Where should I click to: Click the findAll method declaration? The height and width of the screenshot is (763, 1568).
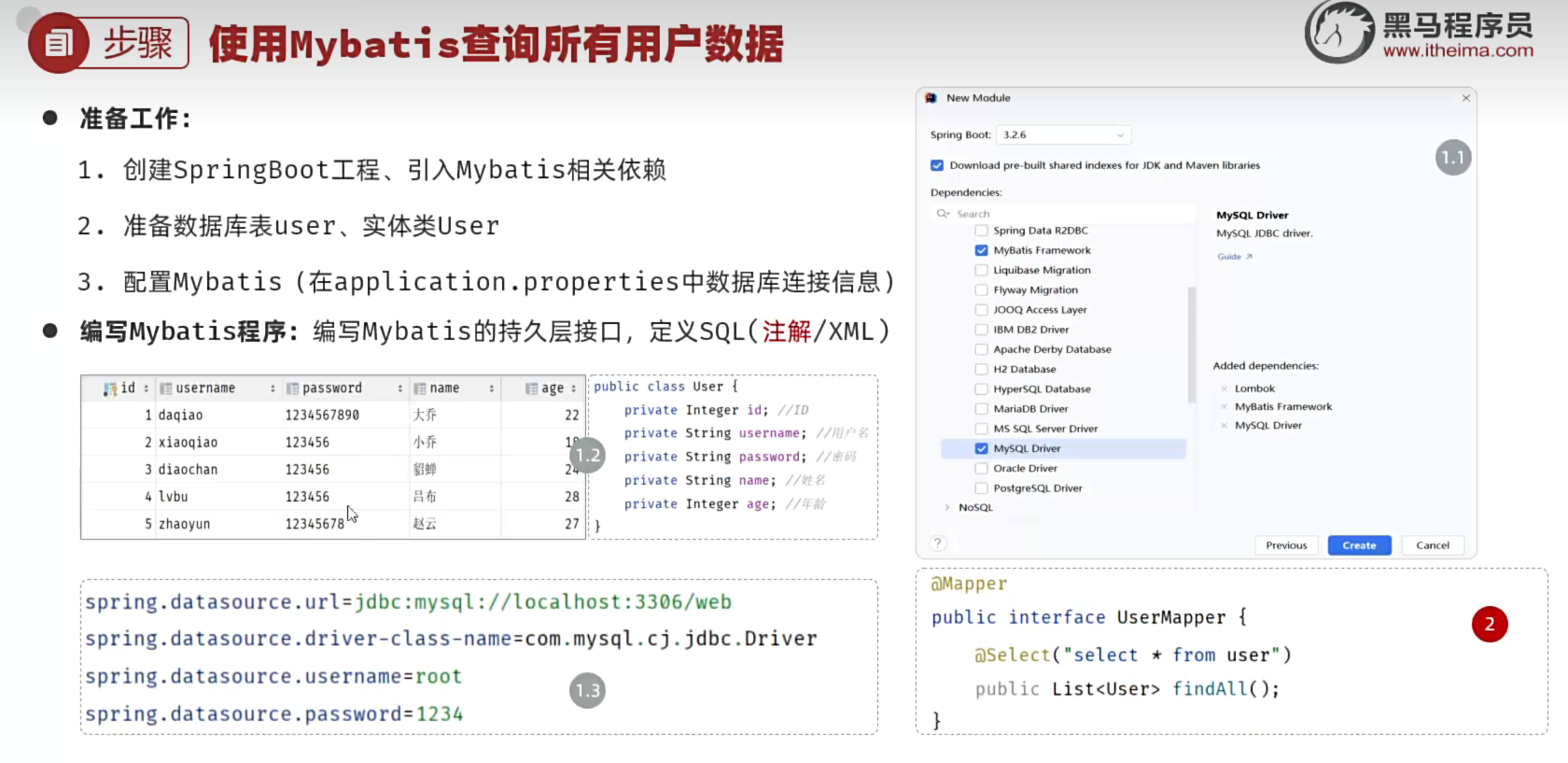pos(1127,689)
